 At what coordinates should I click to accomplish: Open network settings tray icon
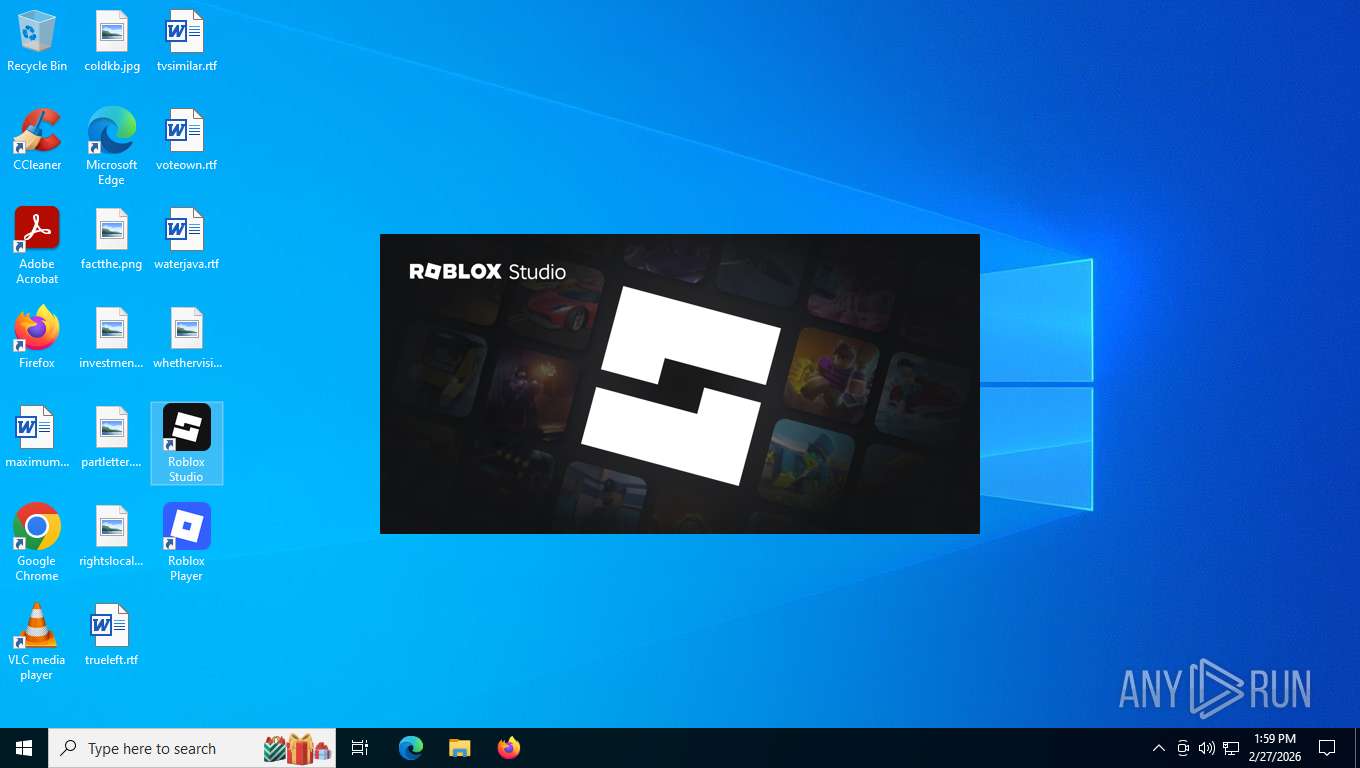point(1231,748)
